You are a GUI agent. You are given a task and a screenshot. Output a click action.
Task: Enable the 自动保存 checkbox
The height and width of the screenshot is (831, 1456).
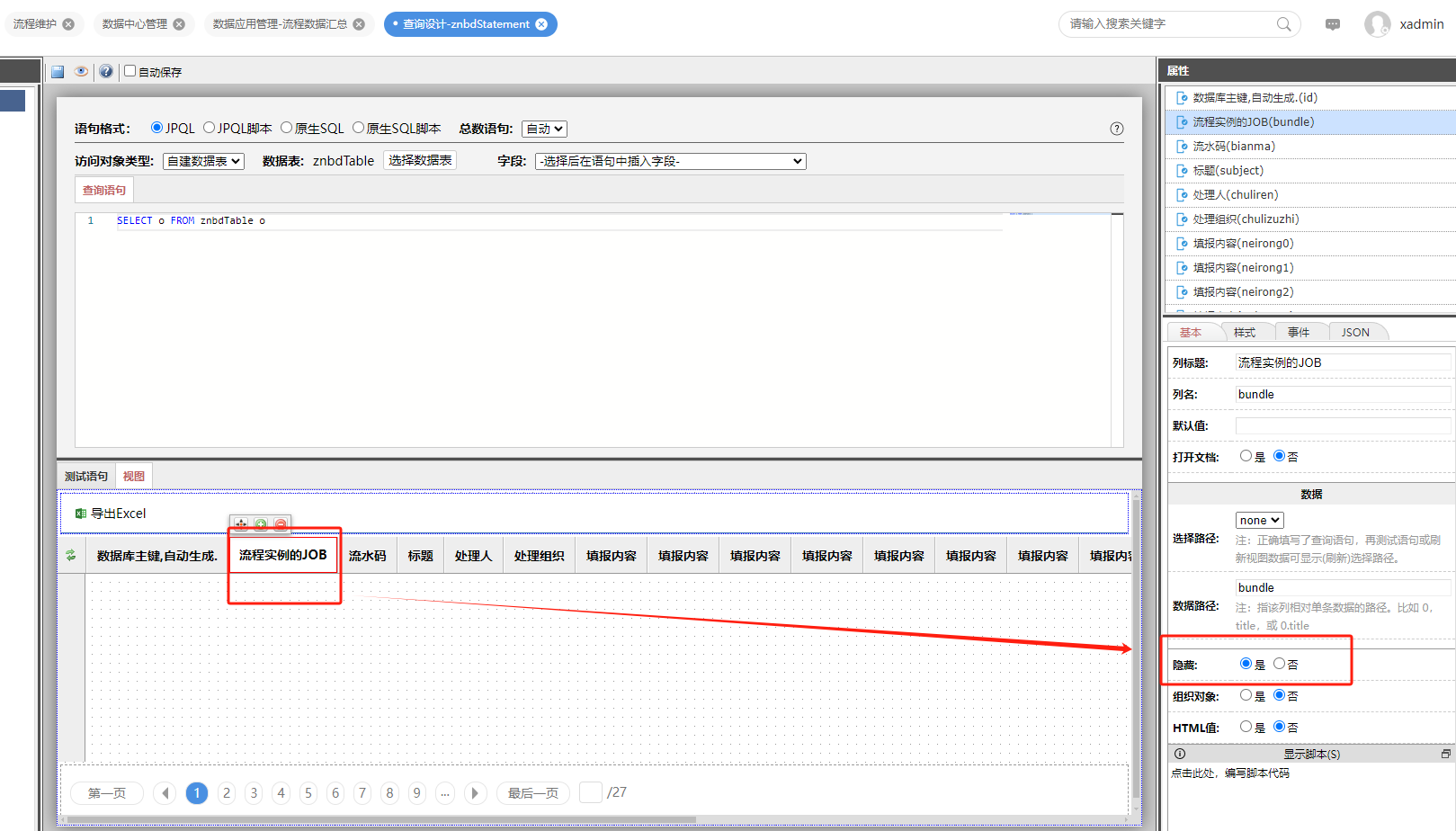tap(130, 71)
